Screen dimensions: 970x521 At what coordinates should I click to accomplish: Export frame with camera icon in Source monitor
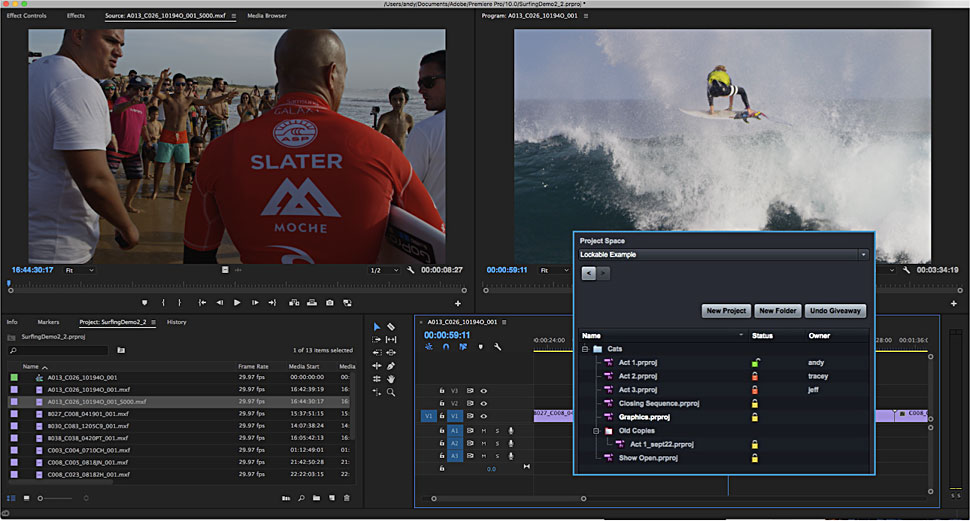pos(330,303)
